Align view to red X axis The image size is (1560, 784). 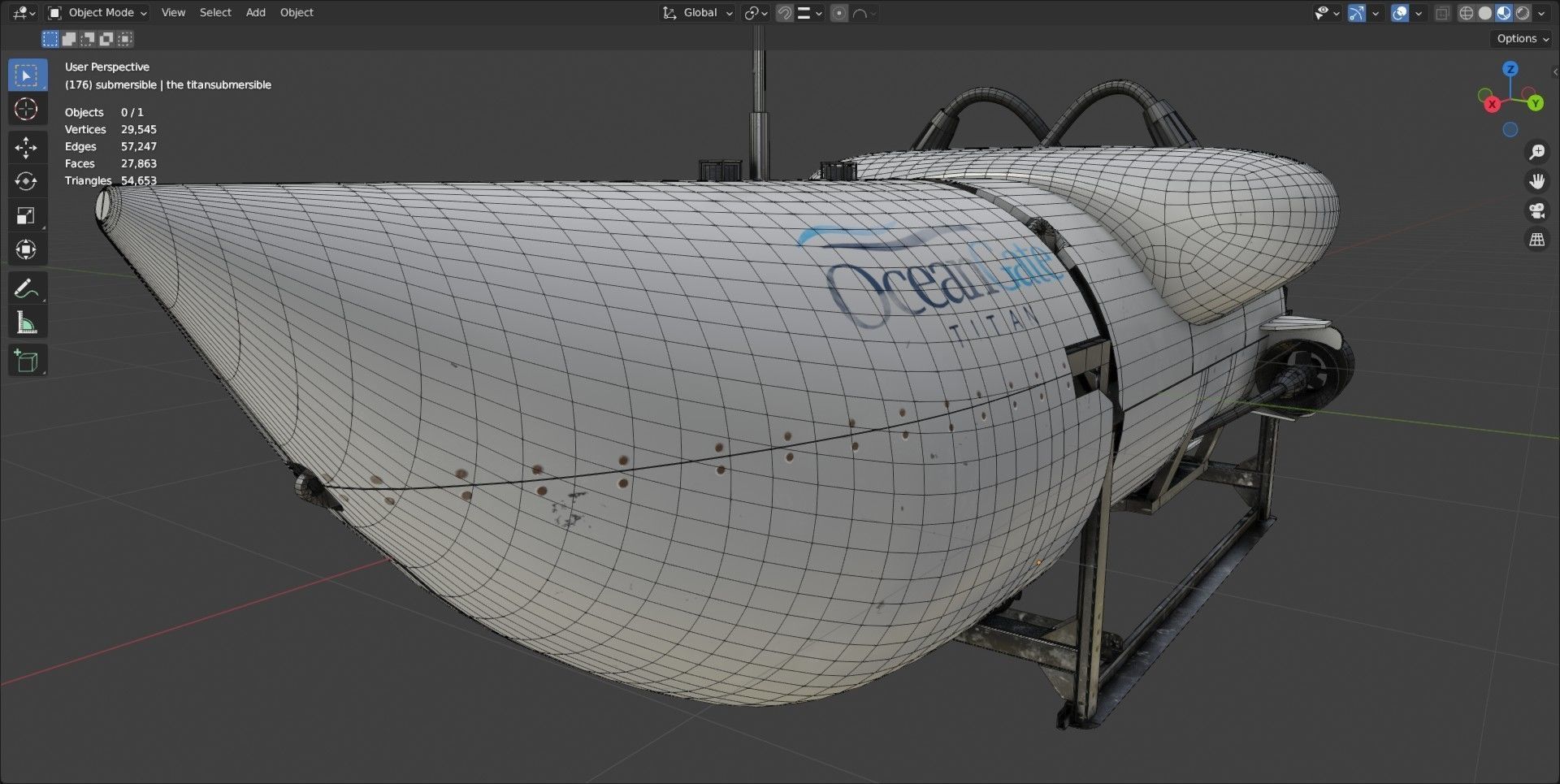[x=1492, y=104]
